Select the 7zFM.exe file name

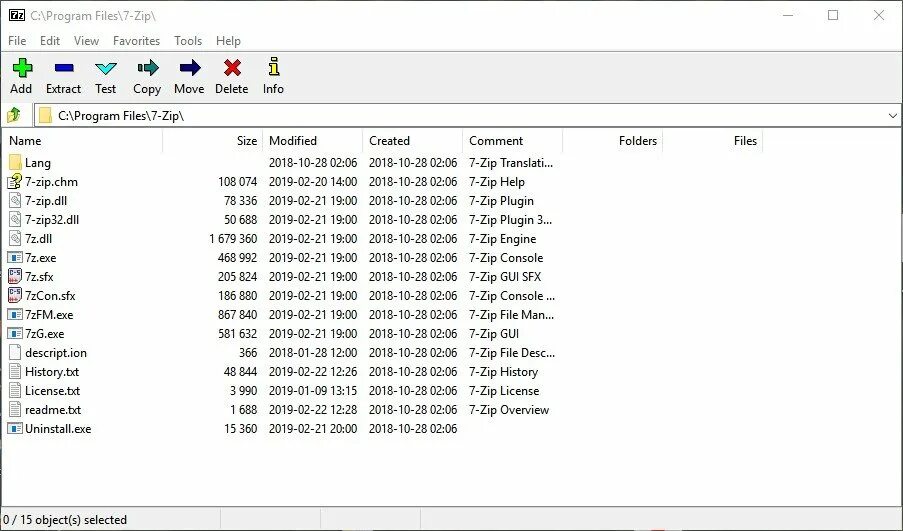click(49, 315)
